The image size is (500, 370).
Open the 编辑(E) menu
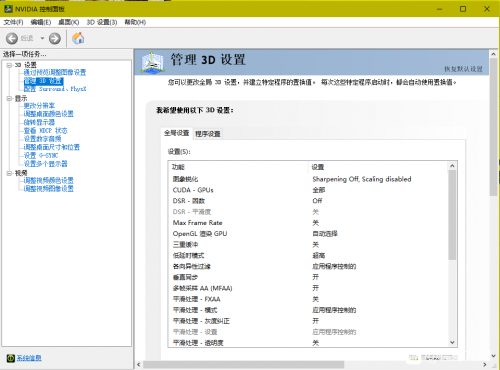click(x=41, y=22)
